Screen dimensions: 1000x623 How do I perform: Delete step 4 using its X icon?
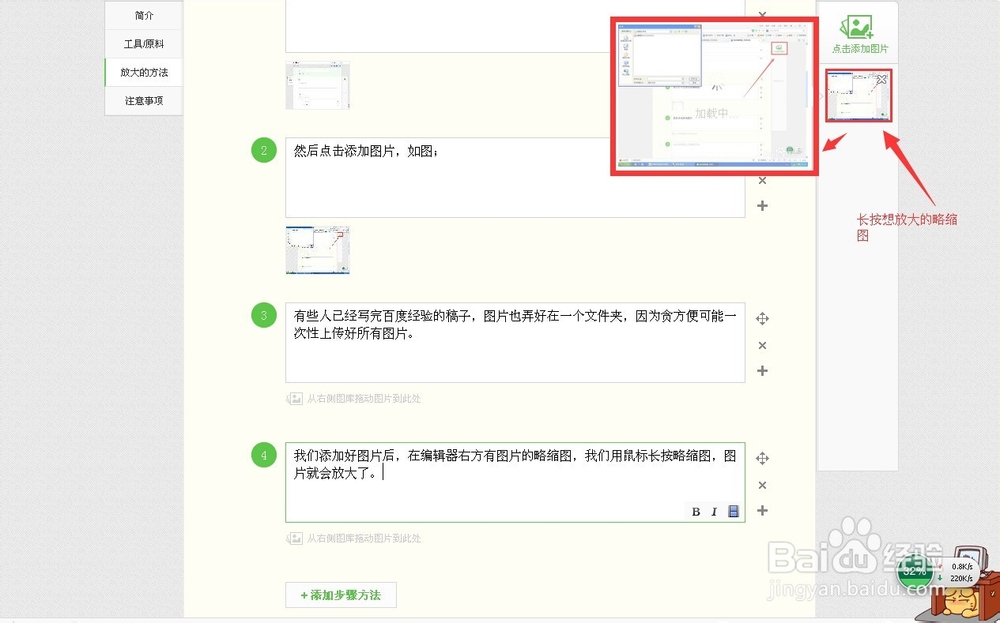pos(762,485)
